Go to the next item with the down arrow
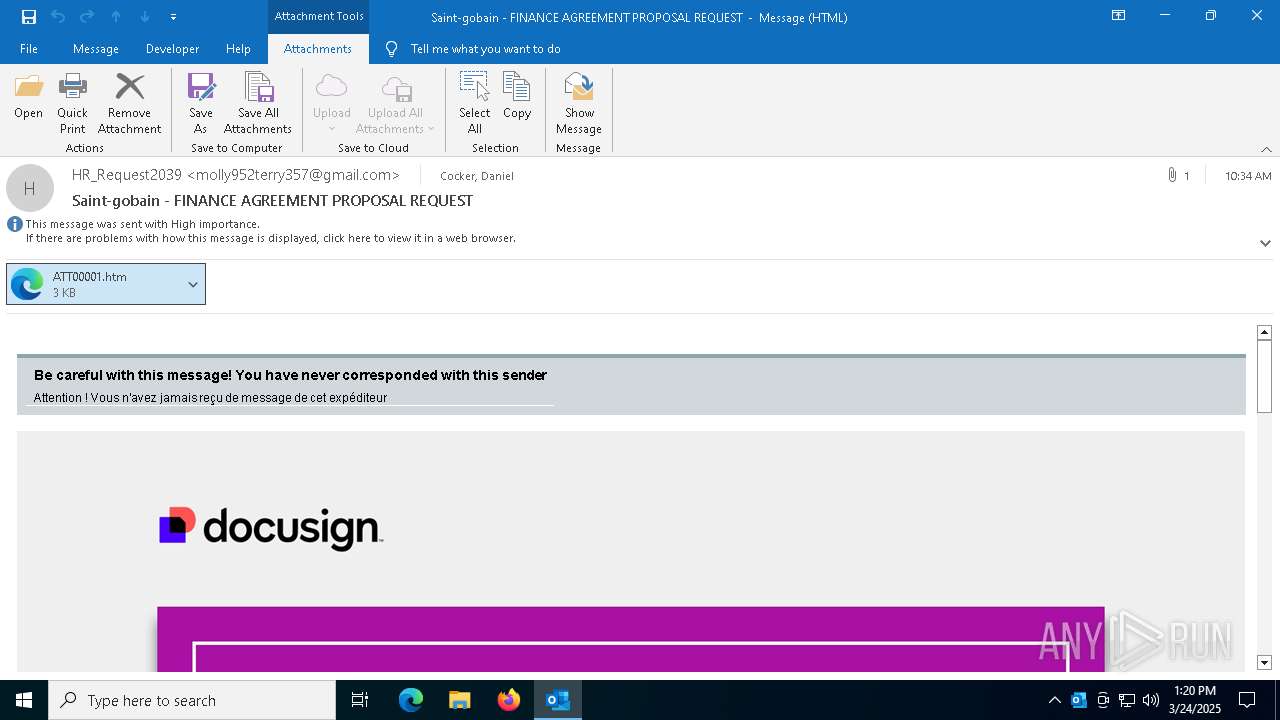 [144, 16]
